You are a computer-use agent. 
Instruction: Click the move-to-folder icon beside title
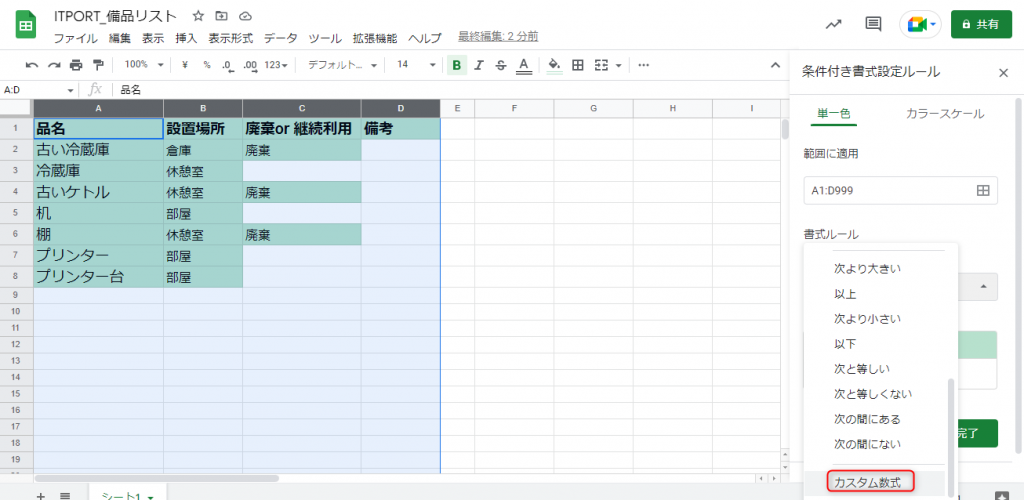point(222,16)
